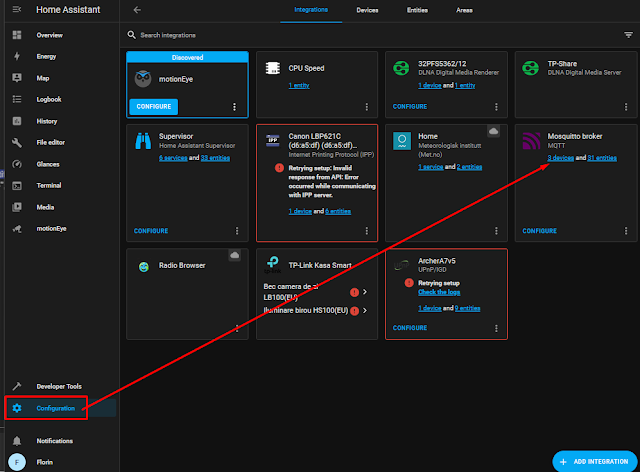Image resolution: width=640 pixels, height=472 pixels.
Task: Click the motionEye owl logo
Action: 143,79
